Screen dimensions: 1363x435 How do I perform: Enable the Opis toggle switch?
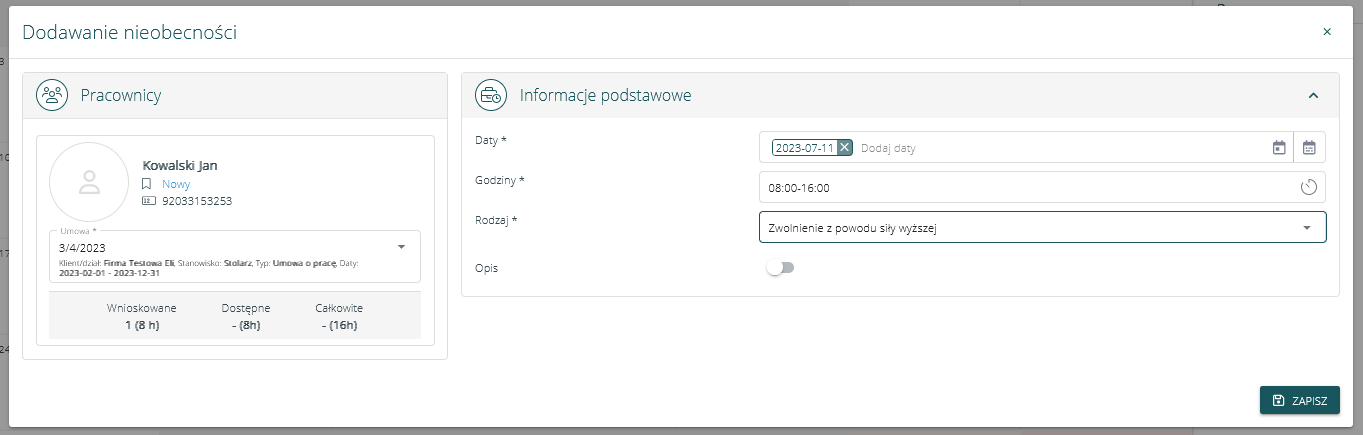tap(780, 268)
